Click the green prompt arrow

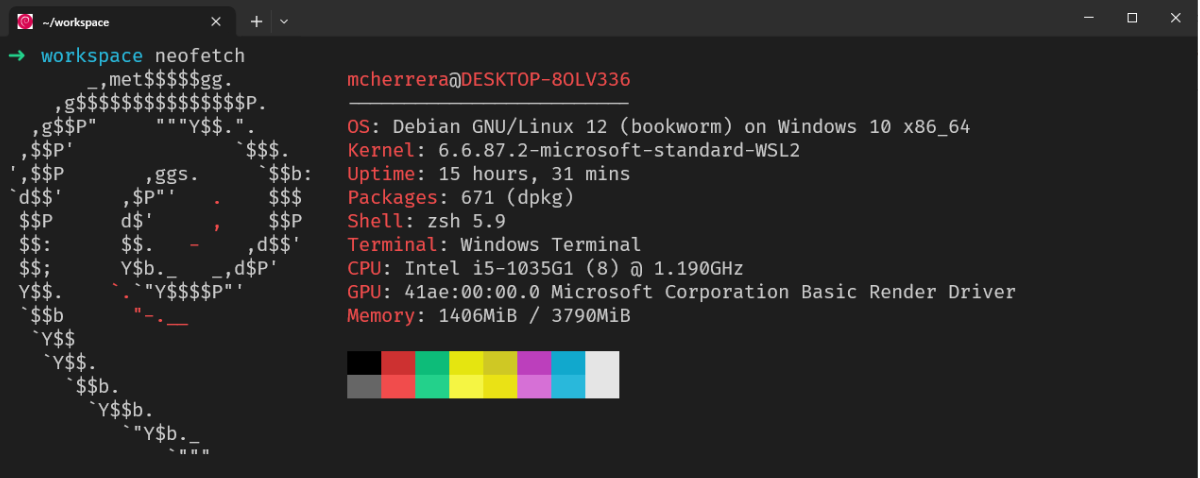pyautogui.click(x=16, y=55)
